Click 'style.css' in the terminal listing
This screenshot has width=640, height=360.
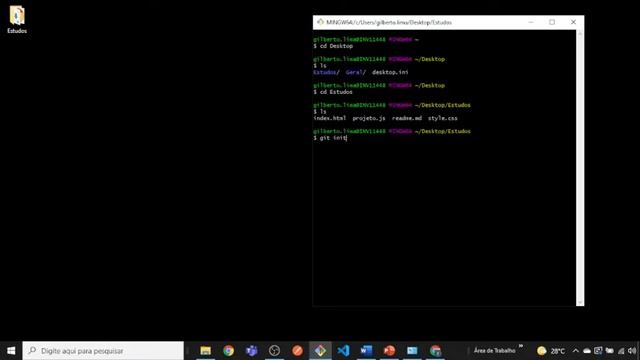(442, 118)
